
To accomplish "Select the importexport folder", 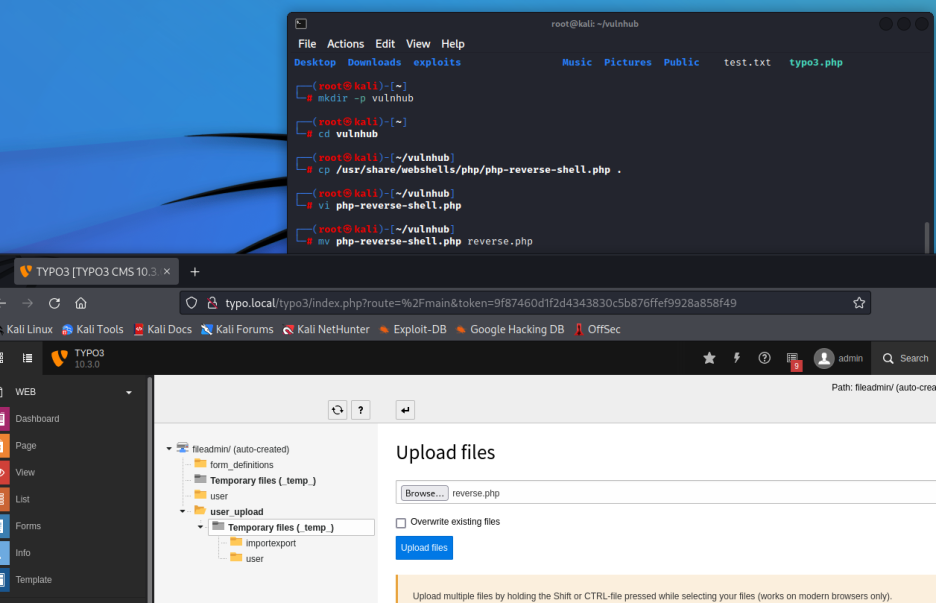I will click(x=270, y=543).
